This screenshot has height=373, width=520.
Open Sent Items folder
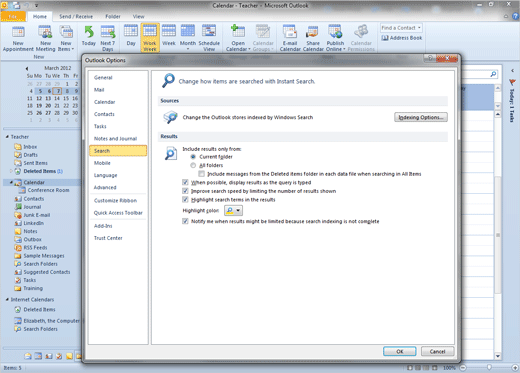pyautogui.click(x=35, y=163)
